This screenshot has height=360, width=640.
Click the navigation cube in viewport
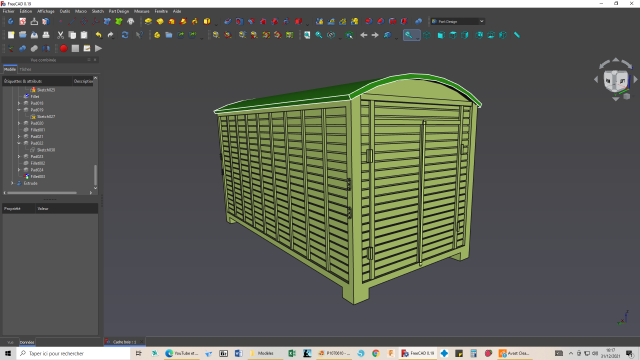[x=616, y=81]
